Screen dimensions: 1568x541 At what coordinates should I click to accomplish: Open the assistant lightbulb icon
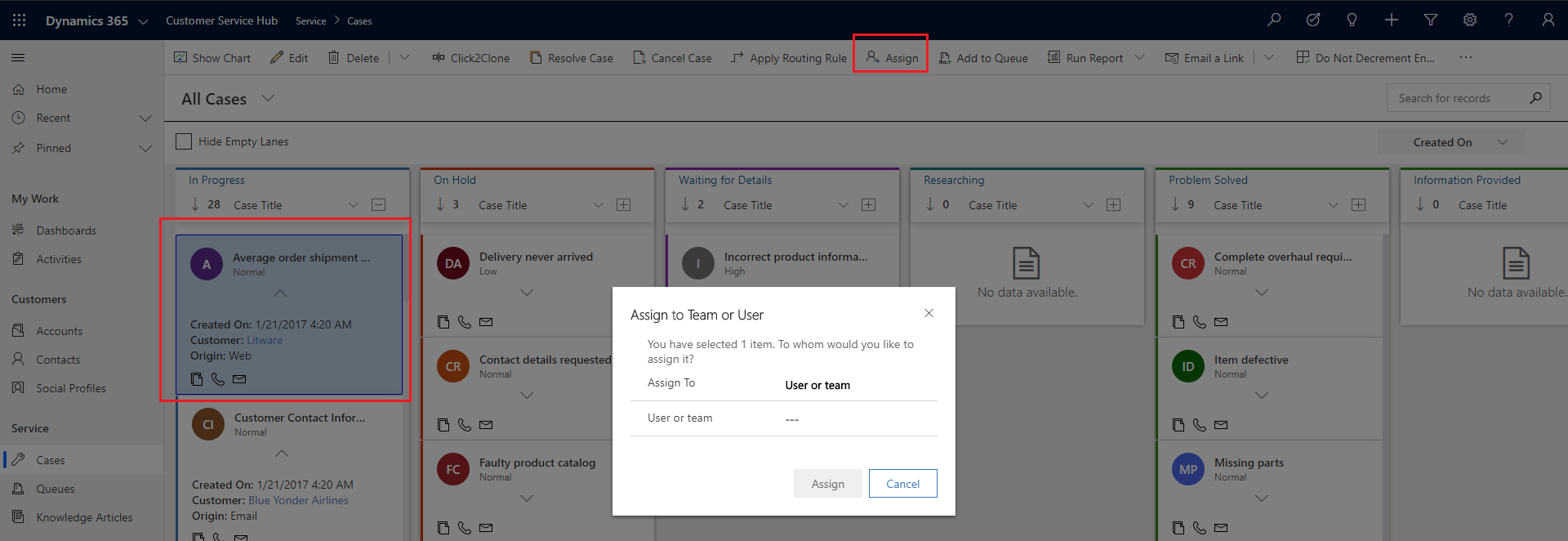(x=1352, y=20)
